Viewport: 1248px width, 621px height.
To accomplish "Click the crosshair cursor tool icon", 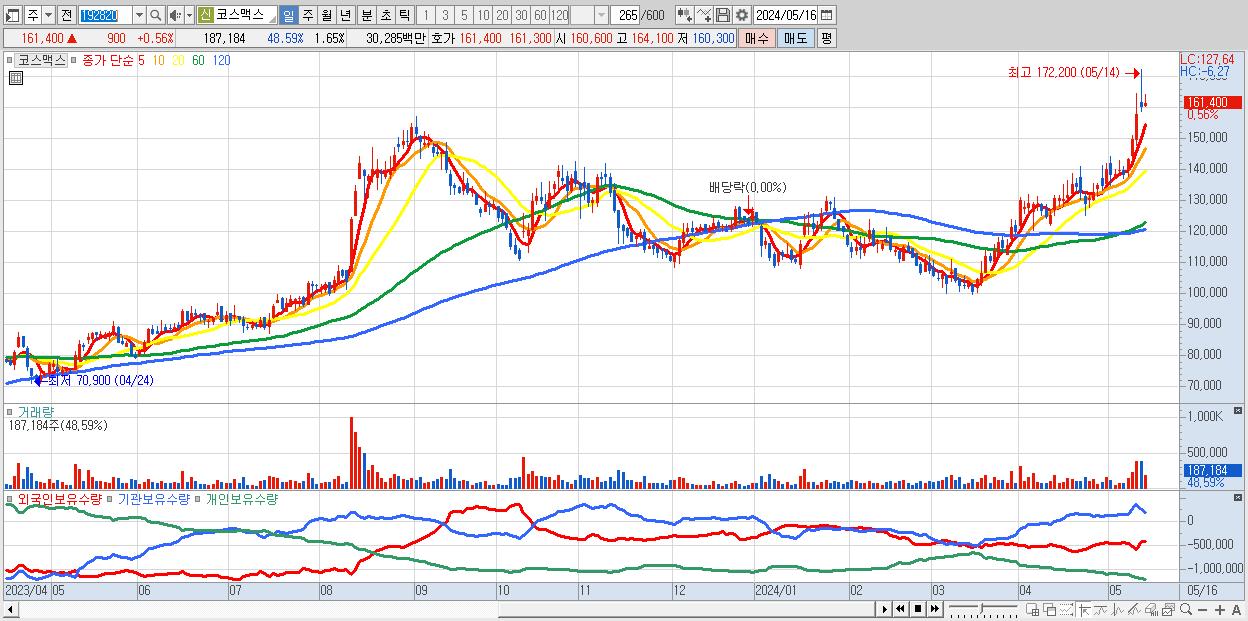I will (1084, 610).
